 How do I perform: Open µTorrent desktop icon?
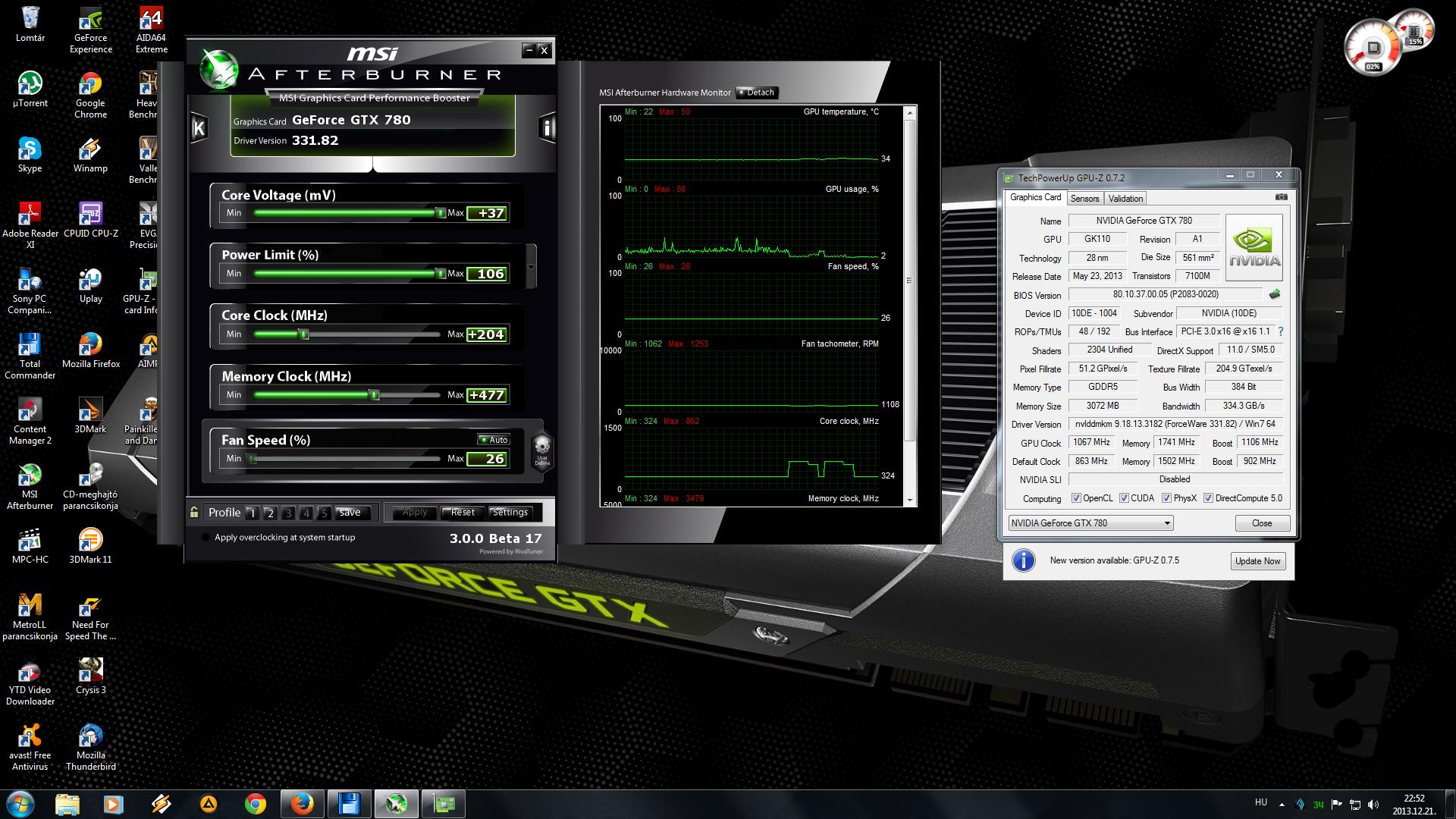pos(30,89)
